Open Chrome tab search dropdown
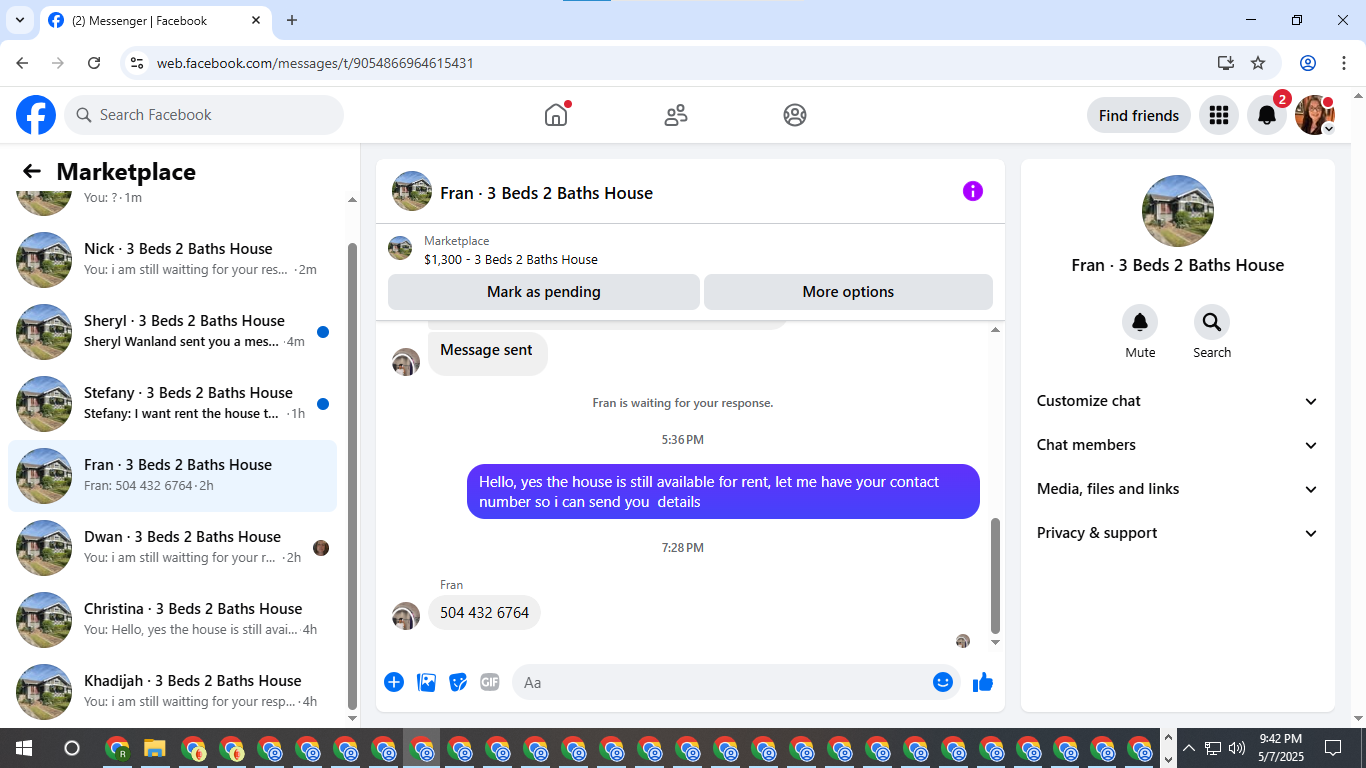1366x768 pixels. click(19, 20)
